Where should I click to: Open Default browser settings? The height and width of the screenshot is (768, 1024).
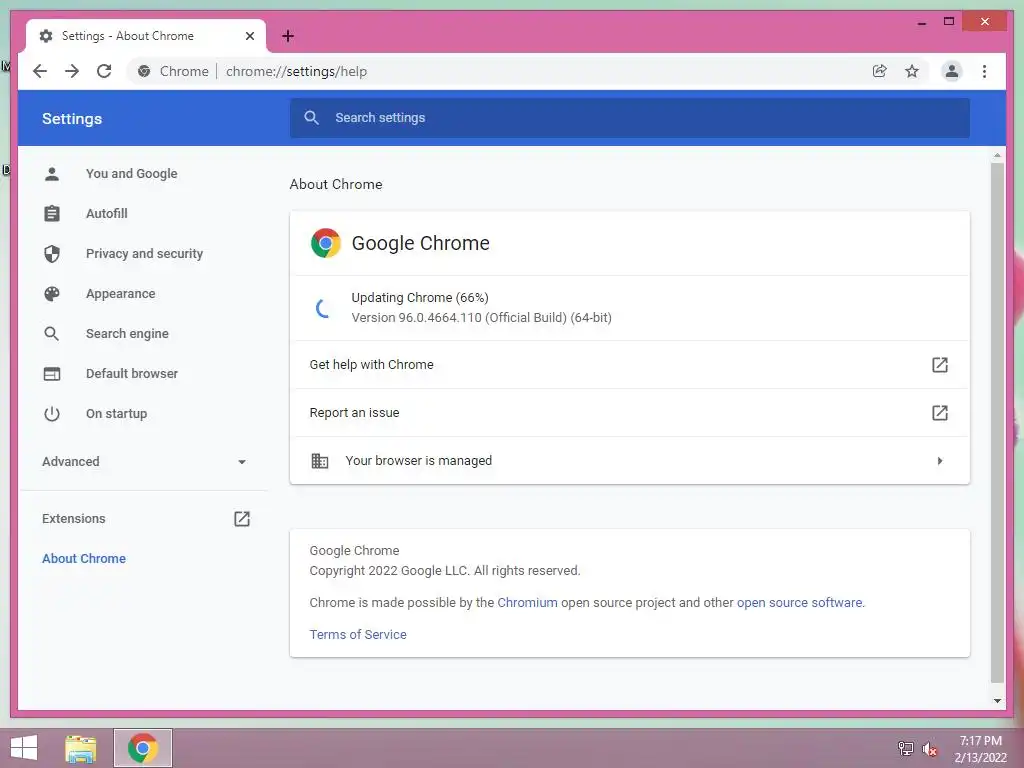(x=132, y=374)
